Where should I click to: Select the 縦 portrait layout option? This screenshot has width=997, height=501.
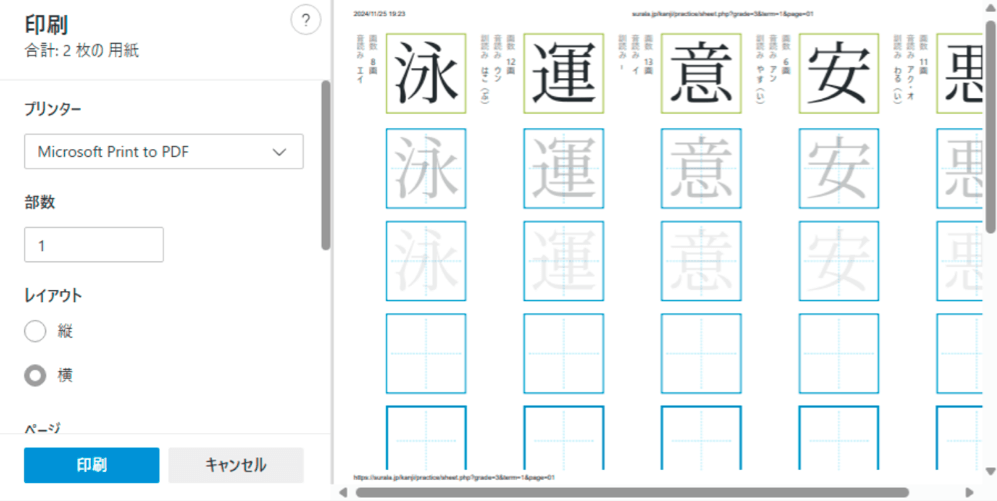(x=35, y=331)
